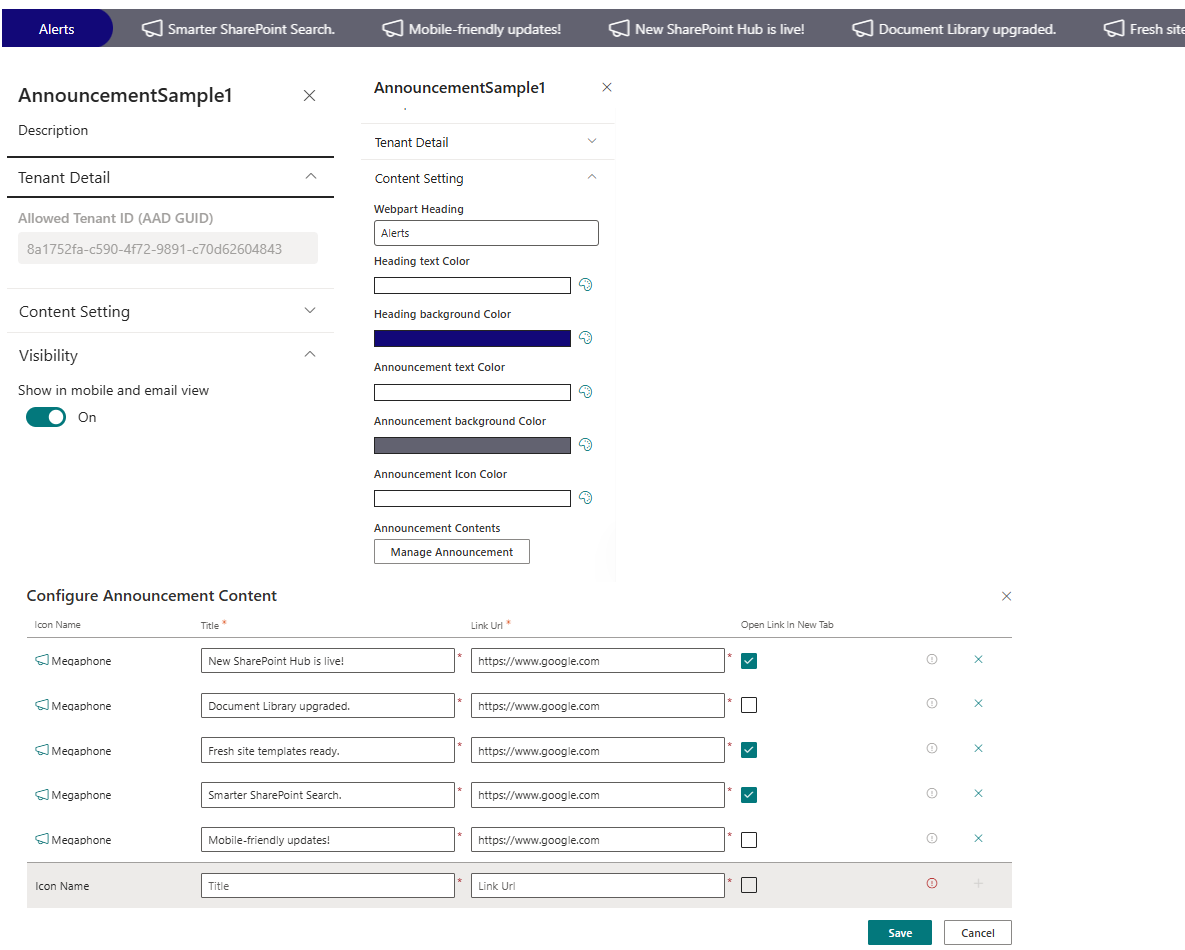This screenshot has width=1185, height=950.
Task: Click megaphone icon in 'Smarter SharePoint Search.' row
Action: pos(42,795)
